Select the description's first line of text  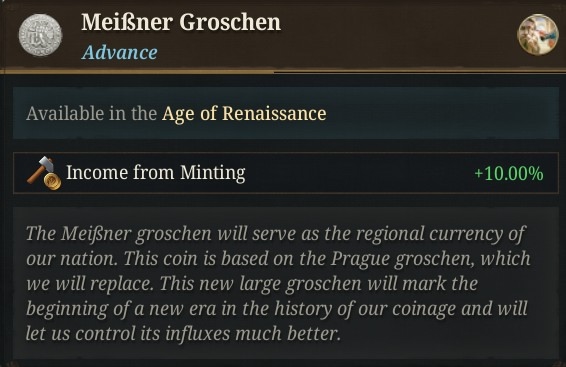(276, 234)
